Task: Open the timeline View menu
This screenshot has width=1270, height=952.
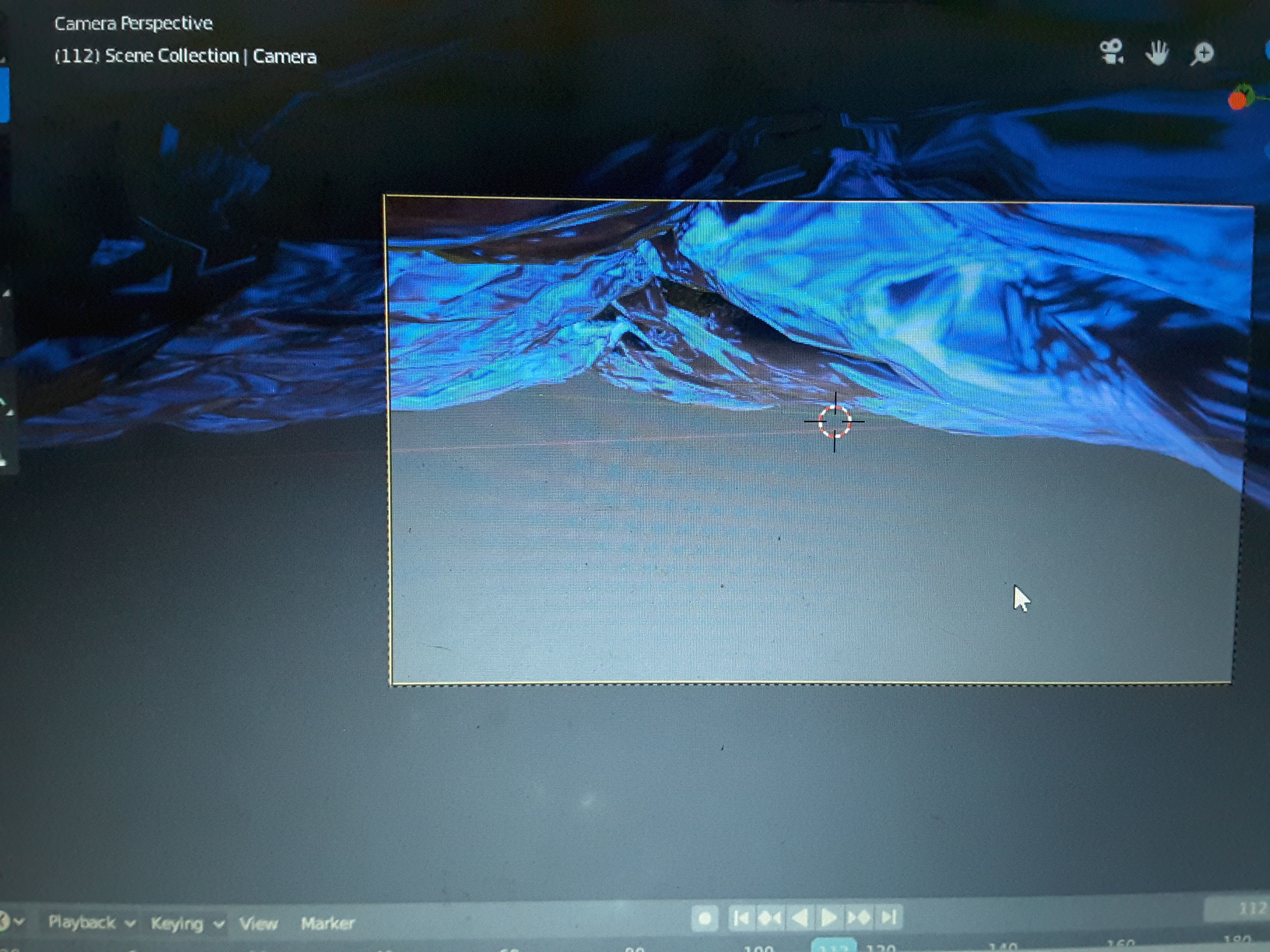Action: (258, 924)
